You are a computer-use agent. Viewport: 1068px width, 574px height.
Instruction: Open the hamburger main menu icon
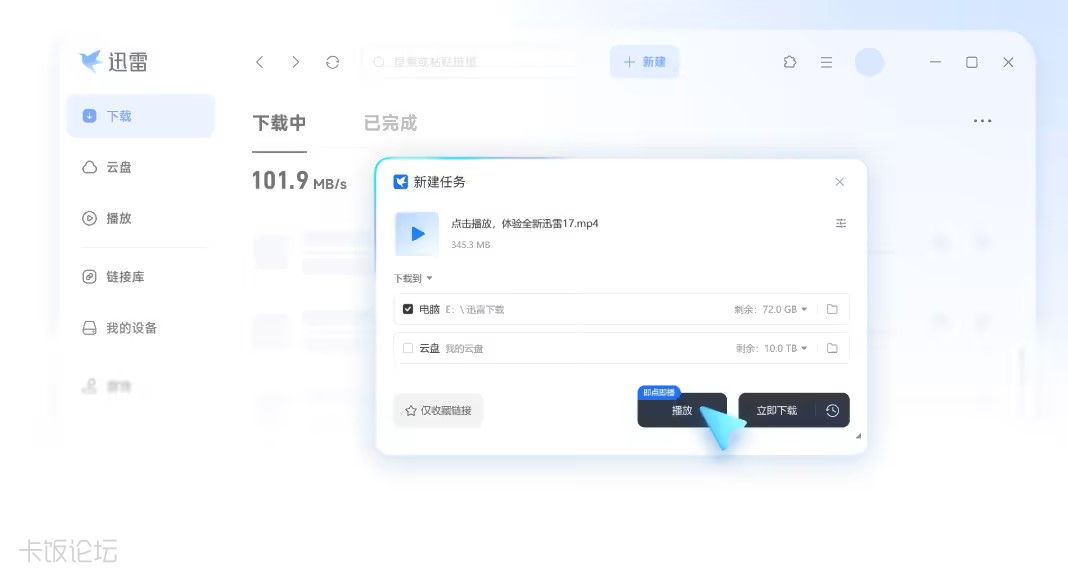pyautogui.click(x=826, y=62)
